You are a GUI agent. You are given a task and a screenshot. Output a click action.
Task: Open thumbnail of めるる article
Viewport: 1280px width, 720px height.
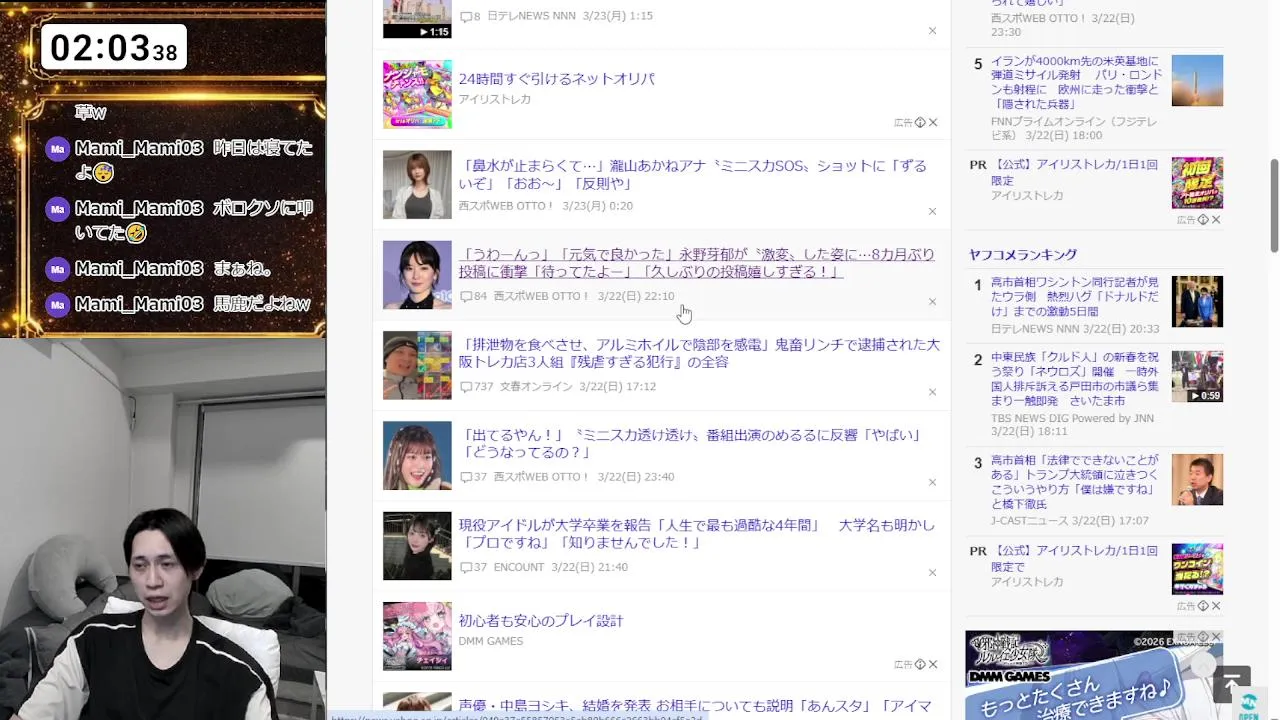(x=417, y=456)
